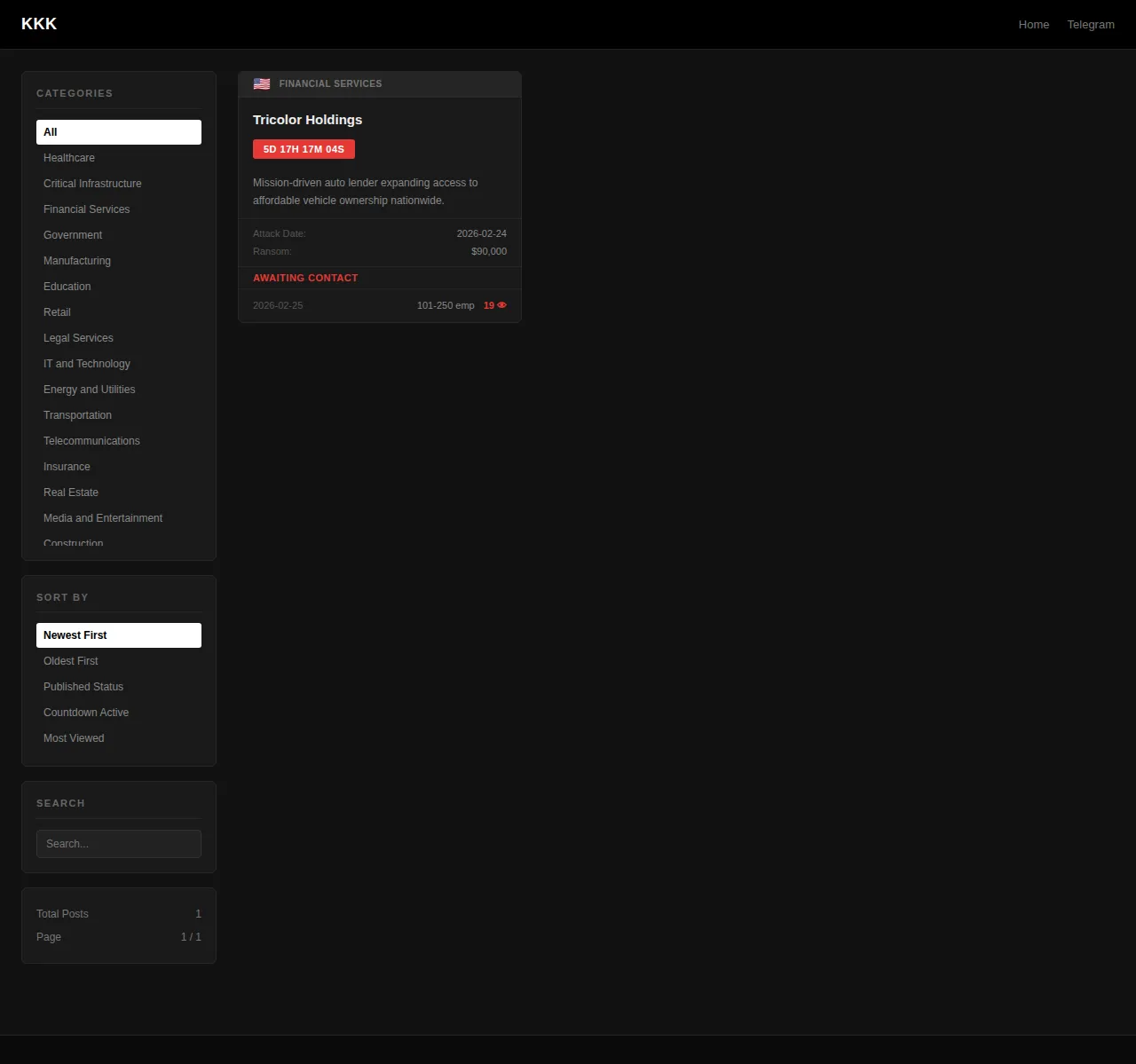Screen dimensions: 1136x1064
Task: Click the Awaiting Contact status label
Action: [305, 278]
